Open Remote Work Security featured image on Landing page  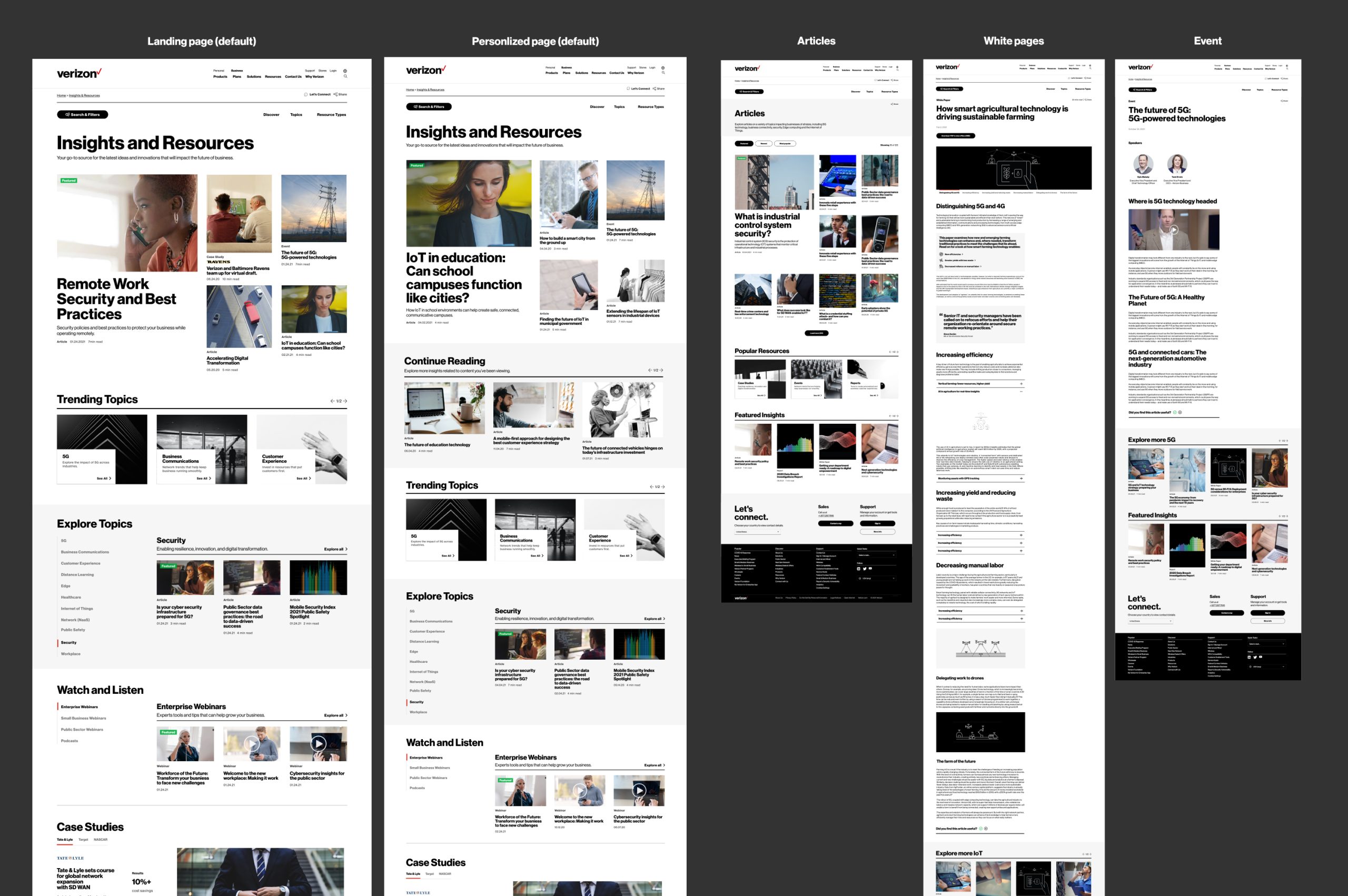[x=127, y=223]
